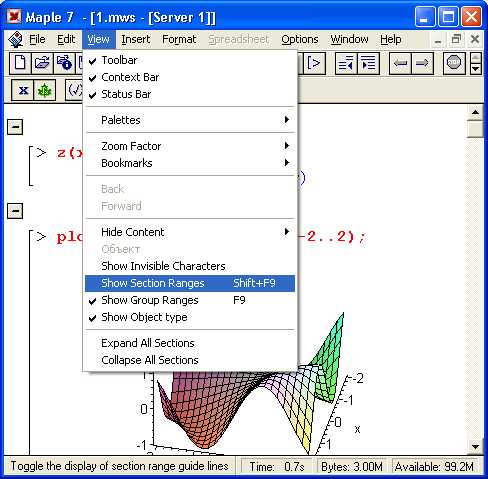This screenshot has width=488, height=479.
Task: Open a file with the folder icon
Action: pyautogui.click(x=42, y=63)
